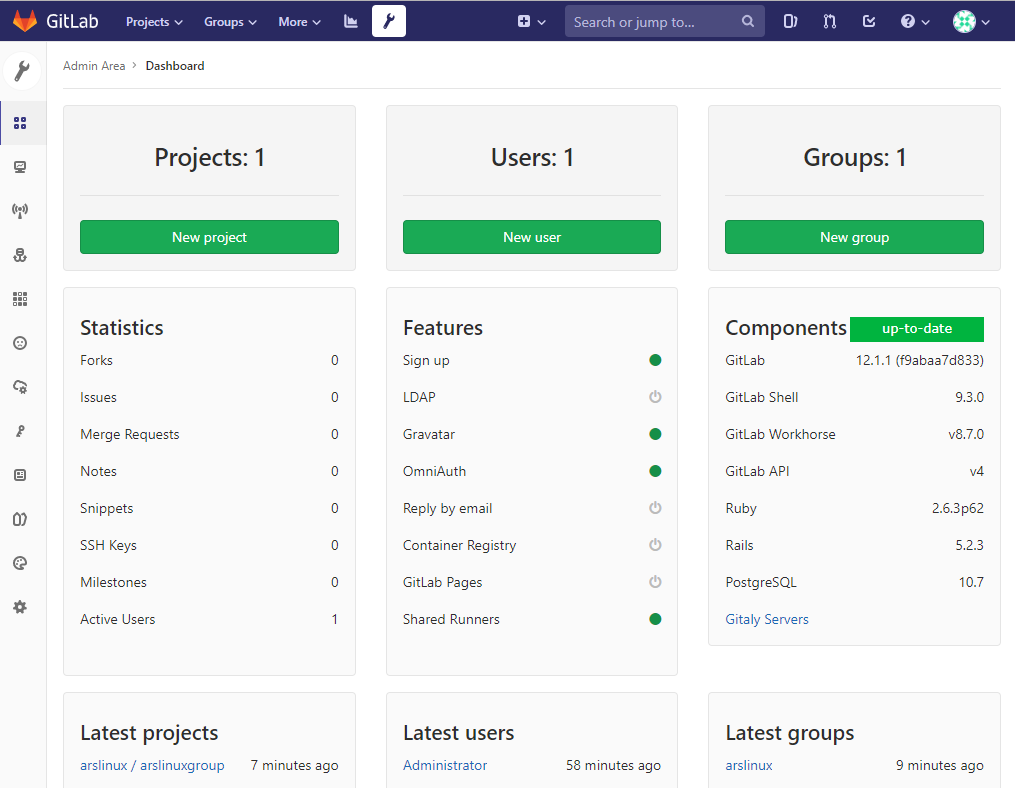
Task: Open the System Hooks anchor icon
Action: coord(20,255)
